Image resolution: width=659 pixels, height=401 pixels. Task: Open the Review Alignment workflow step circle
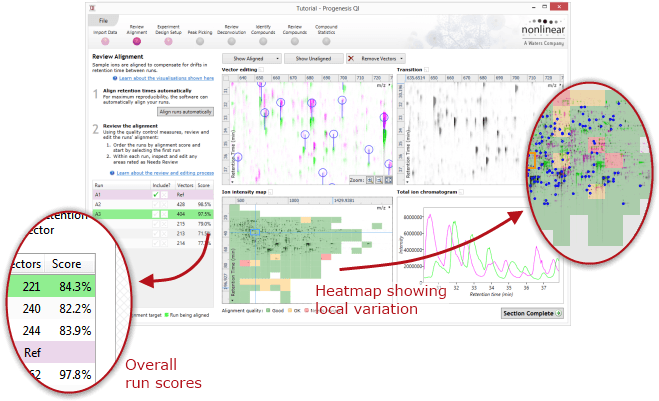pos(137,41)
